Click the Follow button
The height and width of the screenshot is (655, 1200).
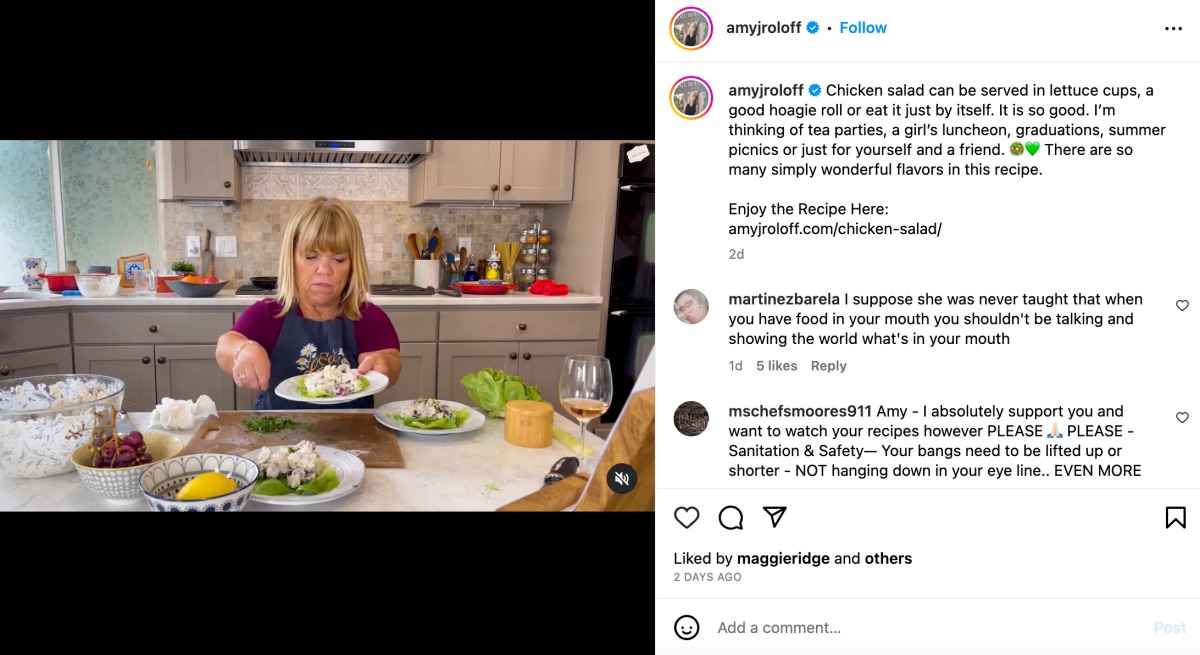click(x=862, y=27)
